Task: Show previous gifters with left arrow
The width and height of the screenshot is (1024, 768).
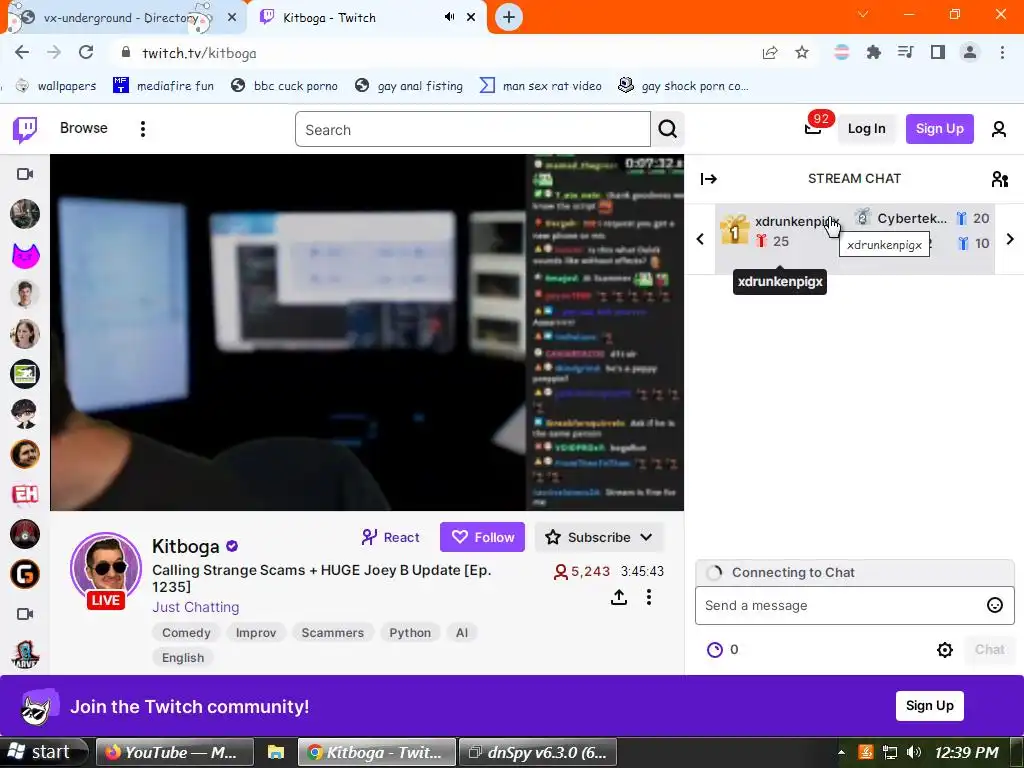Action: coord(700,239)
